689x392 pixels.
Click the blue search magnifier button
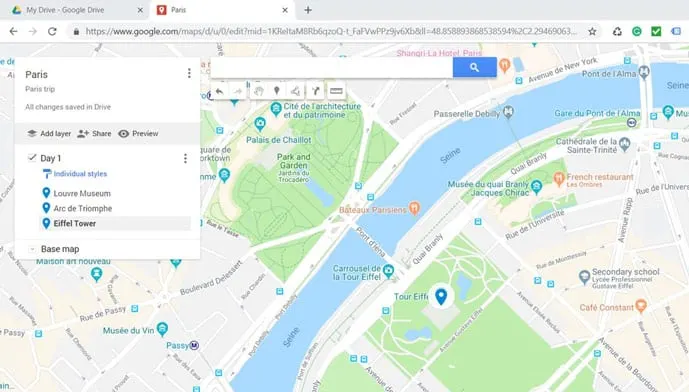pyautogui.click(x=475, y=67)
